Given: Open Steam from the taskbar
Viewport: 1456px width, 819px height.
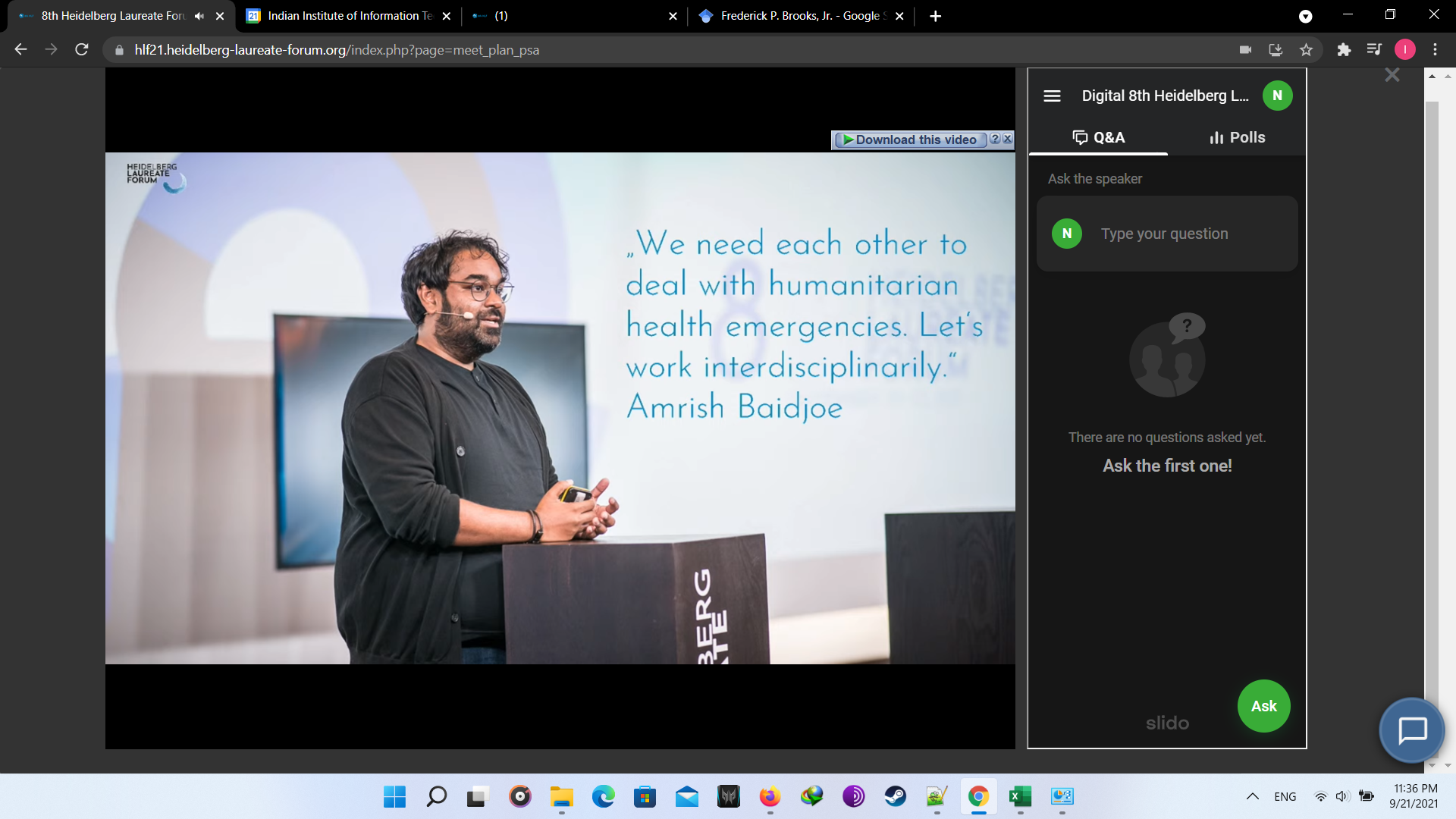Looking at the screenshot, I should (895, 796).
